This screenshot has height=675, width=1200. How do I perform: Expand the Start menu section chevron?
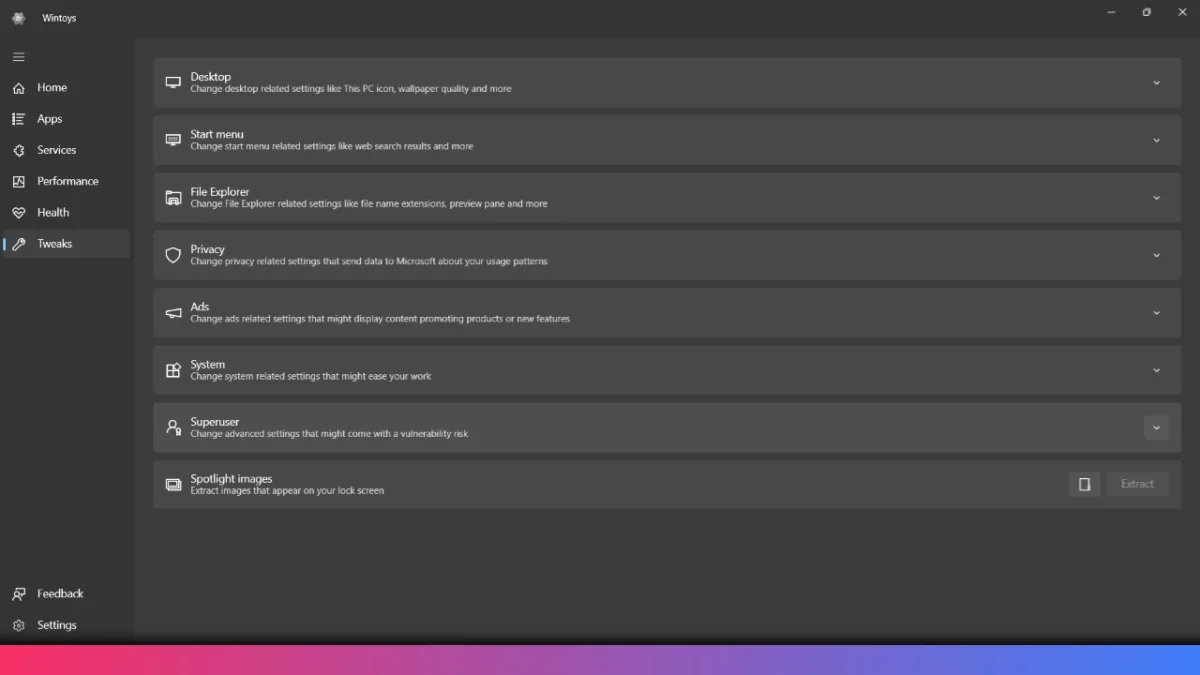click(1156, 140)
